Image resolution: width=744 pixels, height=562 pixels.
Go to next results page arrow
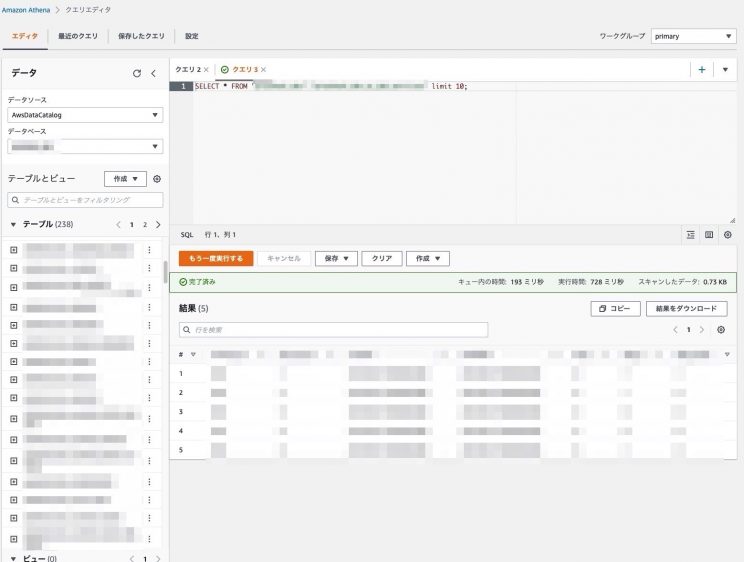coord(702,329)
